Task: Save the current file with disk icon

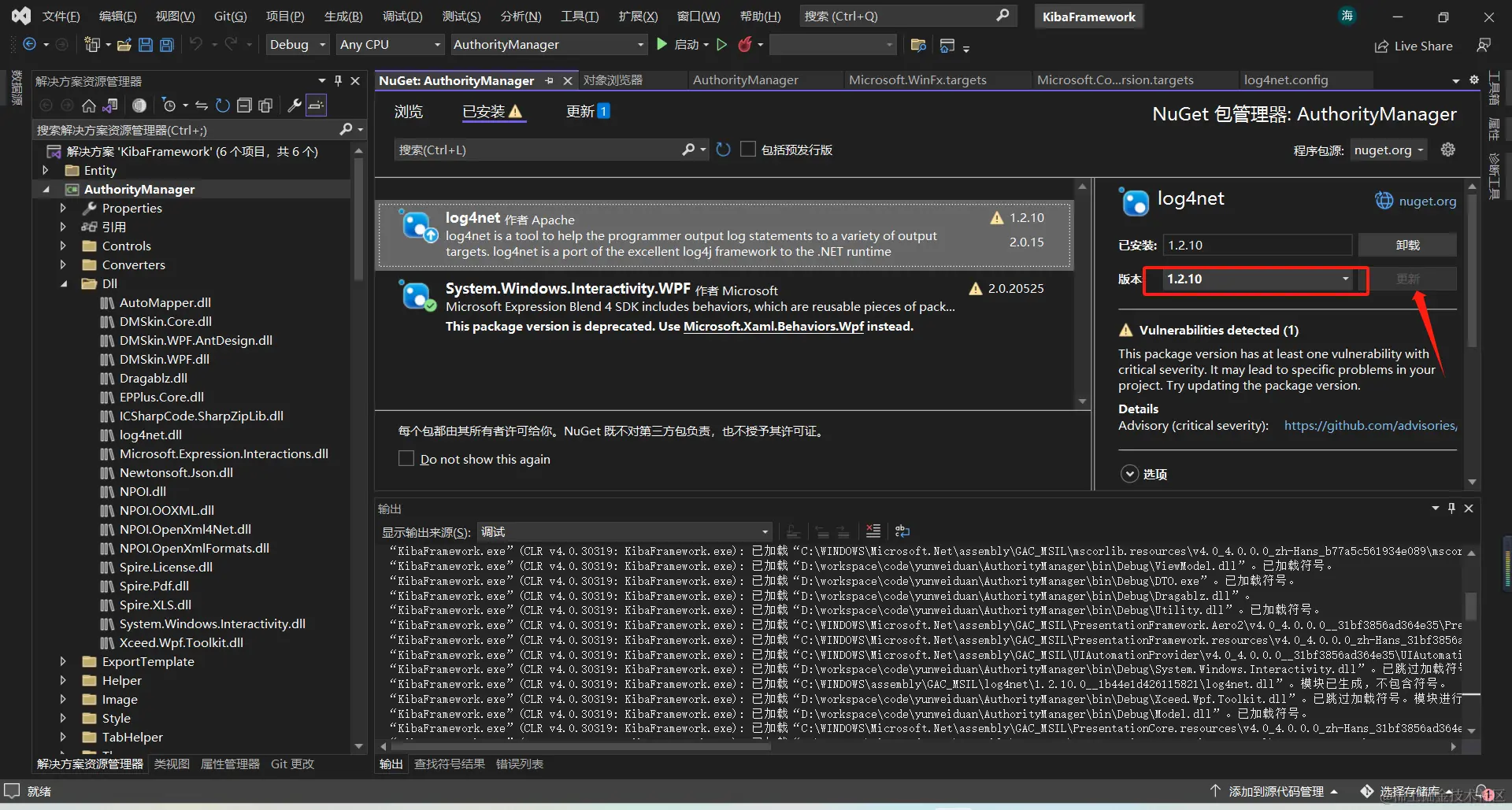Action: 146,45
